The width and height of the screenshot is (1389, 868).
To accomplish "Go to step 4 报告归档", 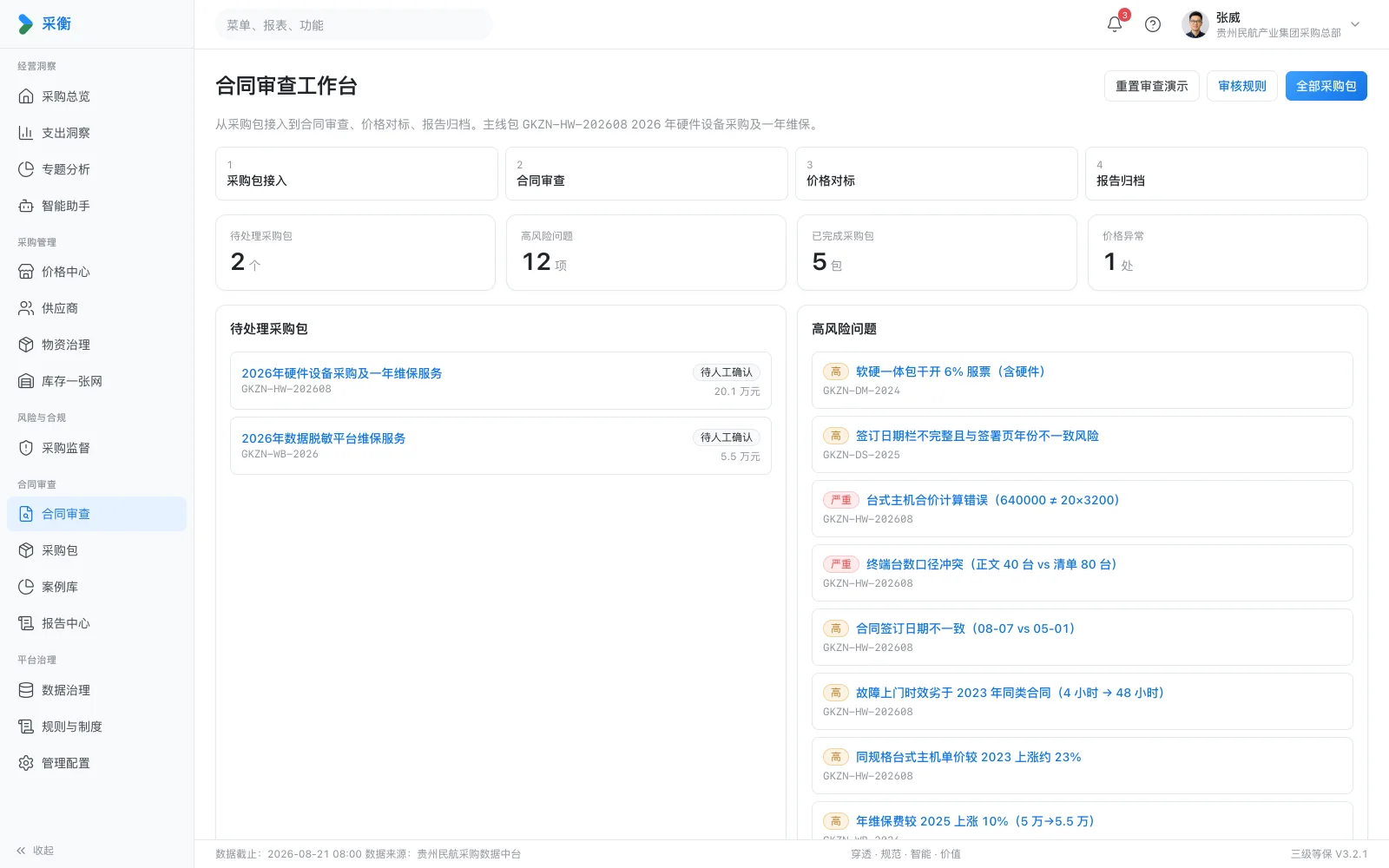I will pyautogui.click(x=1227, y=174).
